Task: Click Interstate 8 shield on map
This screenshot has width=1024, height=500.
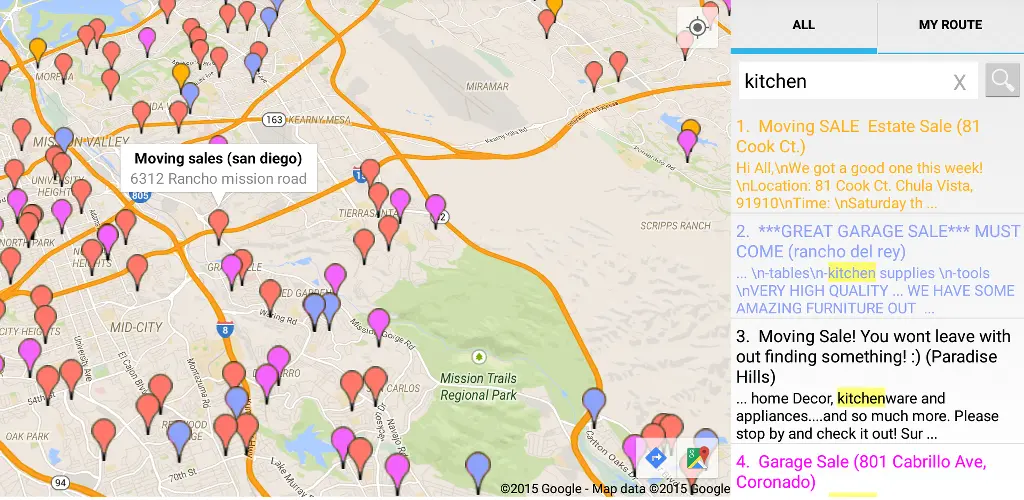Action: [x=225, y=329]
